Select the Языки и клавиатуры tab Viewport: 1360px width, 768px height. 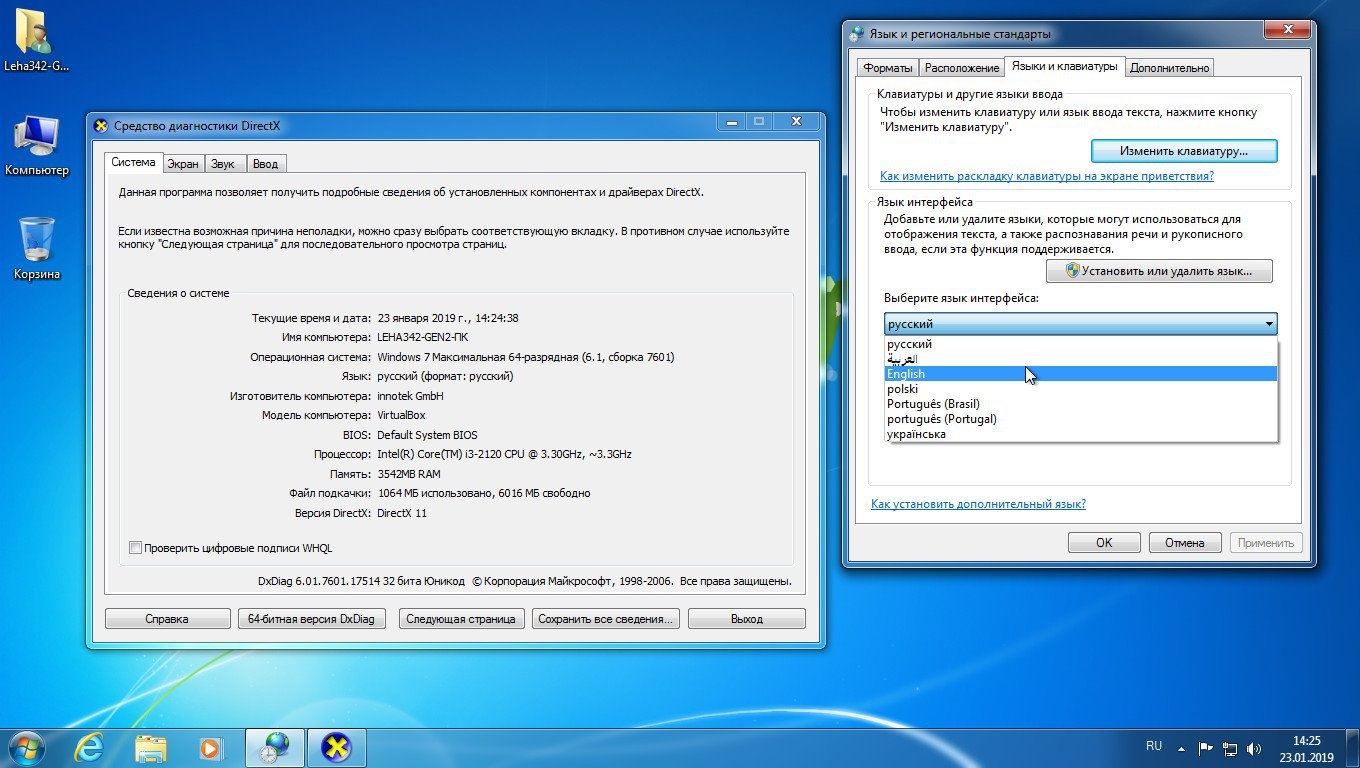[x=1064, y=66]
